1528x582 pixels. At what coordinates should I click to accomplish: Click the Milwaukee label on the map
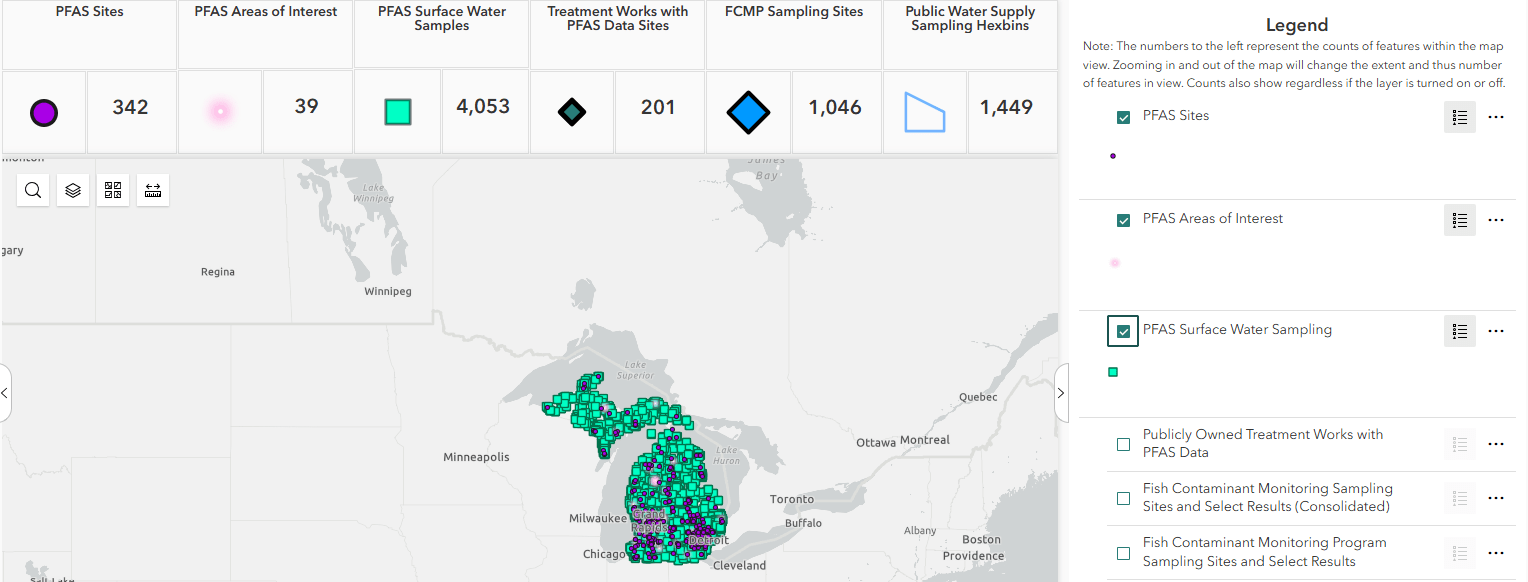click(x=598, y=519)
